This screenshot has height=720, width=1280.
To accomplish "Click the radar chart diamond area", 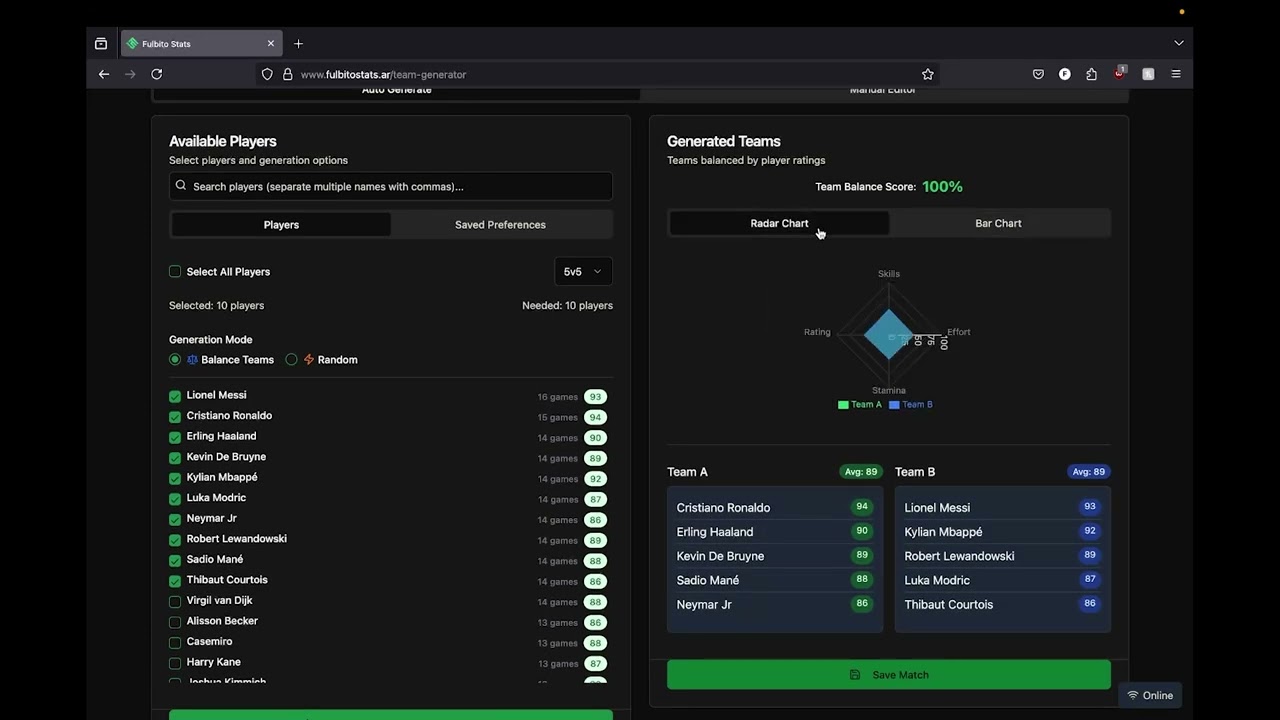I will 887,334.
